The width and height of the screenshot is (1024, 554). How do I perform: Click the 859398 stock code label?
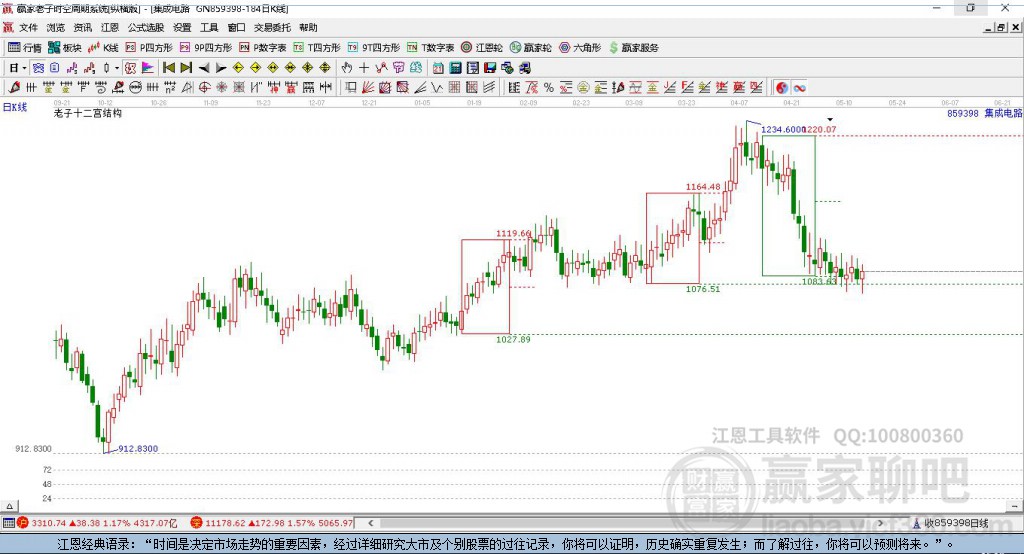tap(963, 113)
